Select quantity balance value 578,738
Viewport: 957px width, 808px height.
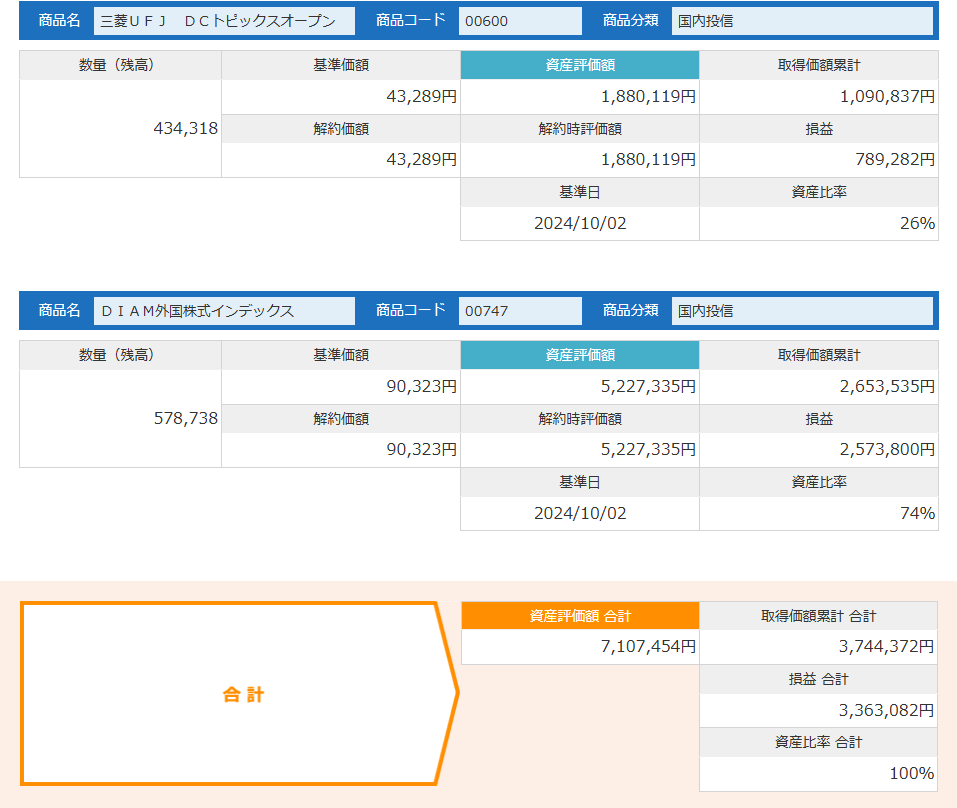[x=186, y=418]
